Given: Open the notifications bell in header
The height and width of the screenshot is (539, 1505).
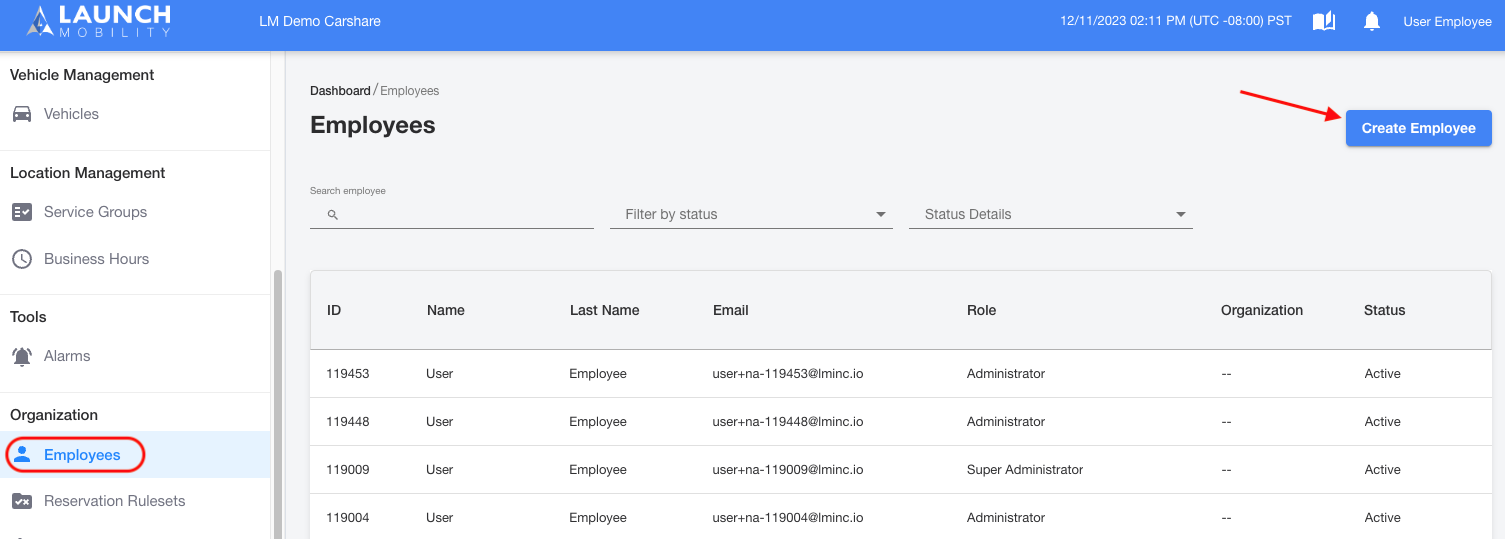Looking at the screenshot, I should (1372, 21).
